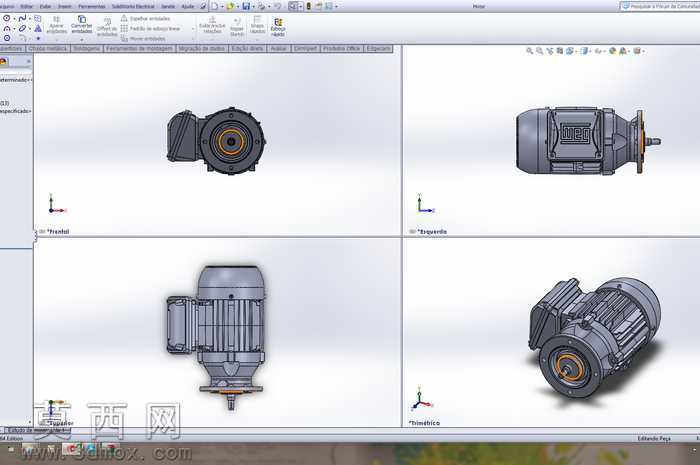
Task: Open the Ajuda menu
Action: (188, 6)
